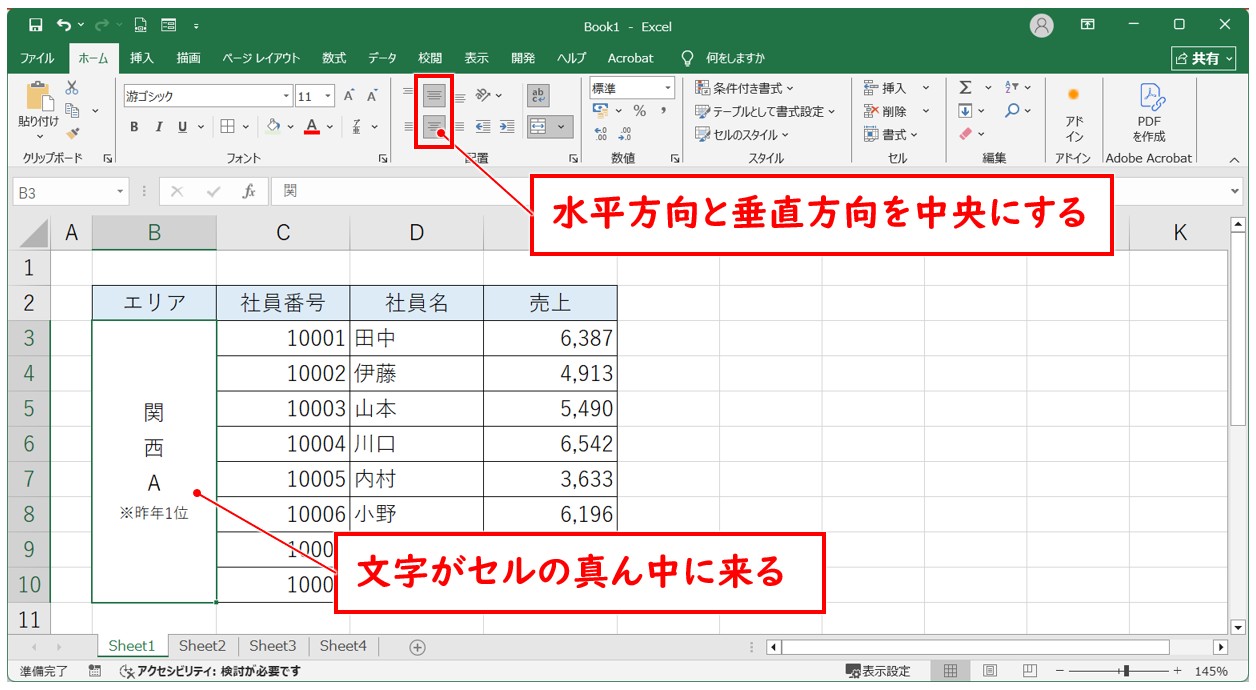Click the 共有 share button

tap(1204, 59)
